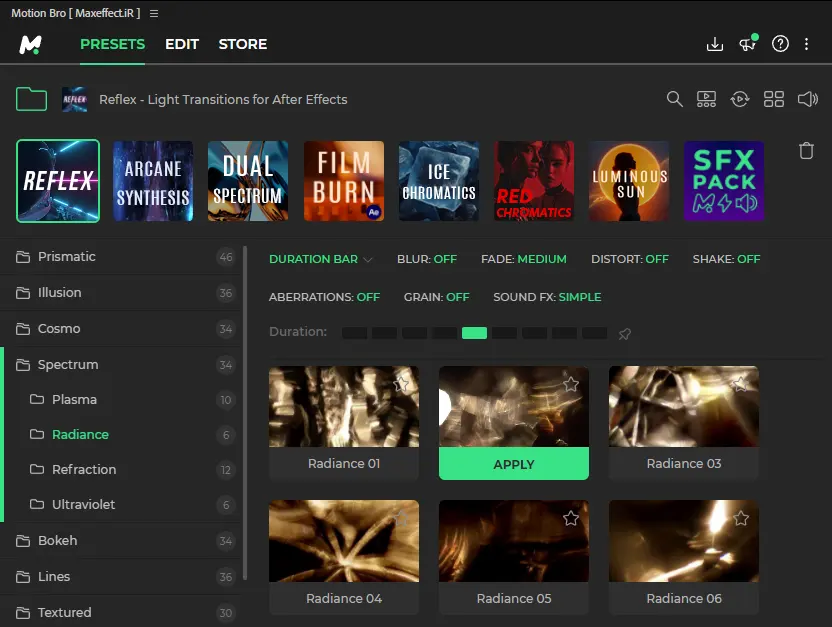
Task: Switch to the EDIT tab
Action: coord(182,44)
